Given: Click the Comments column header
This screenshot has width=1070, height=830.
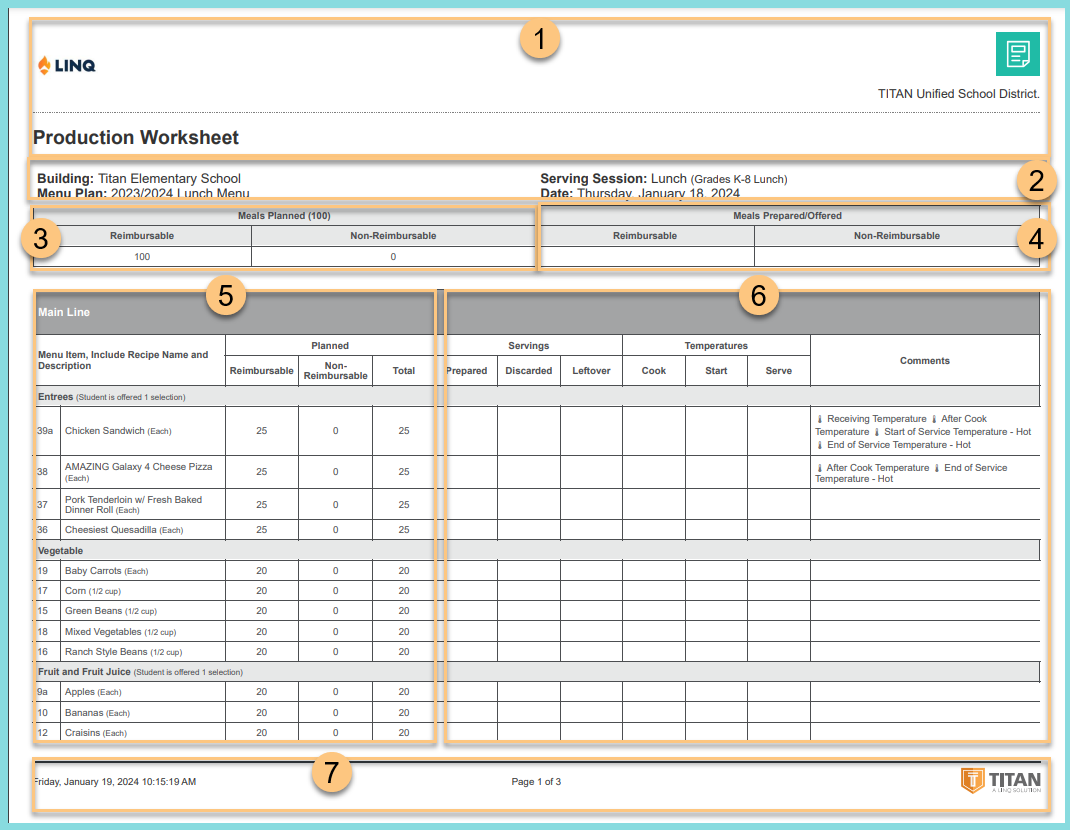Looking at the screenshot, I should 924,360.
